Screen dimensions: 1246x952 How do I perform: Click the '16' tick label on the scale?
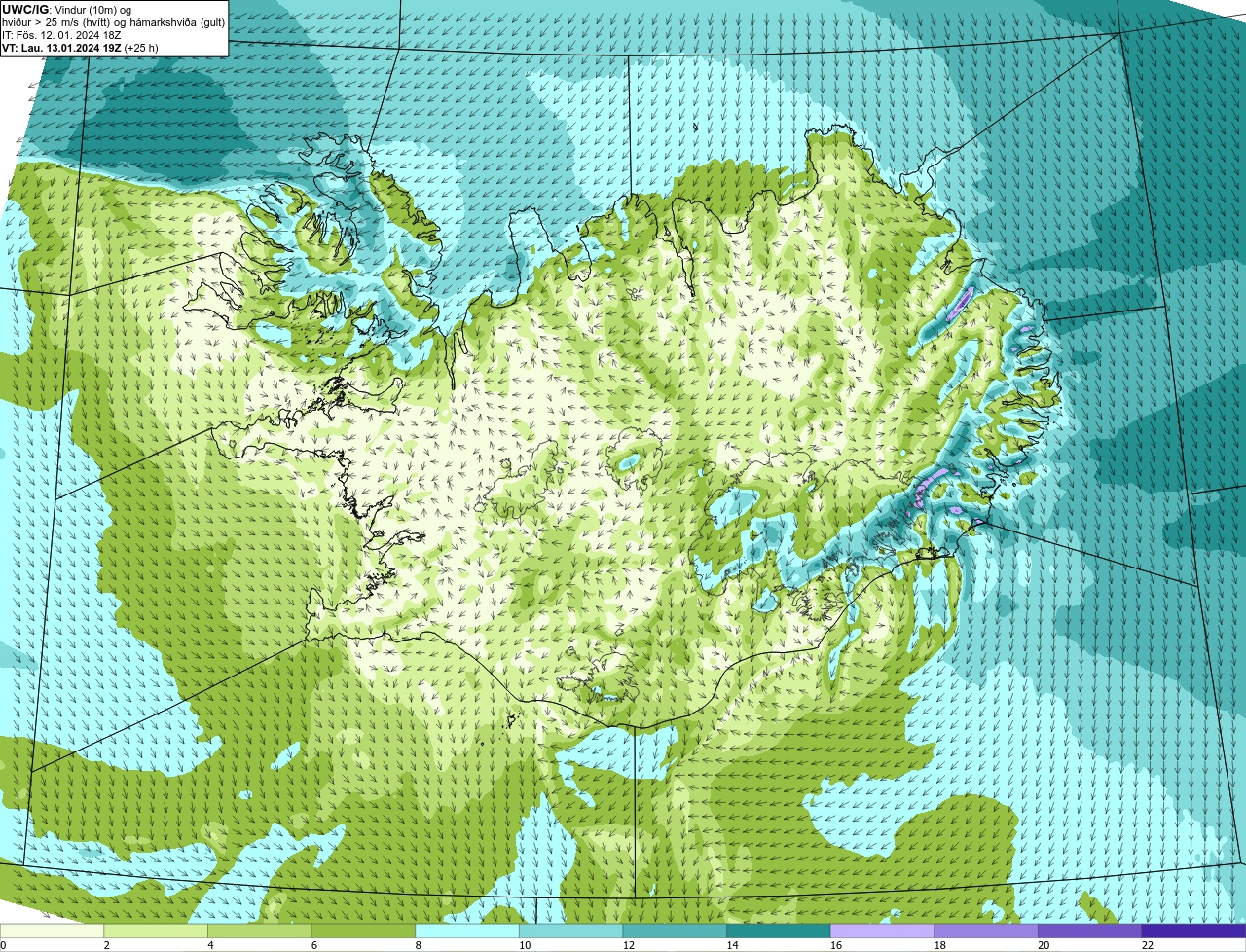[x=836, y=945]
